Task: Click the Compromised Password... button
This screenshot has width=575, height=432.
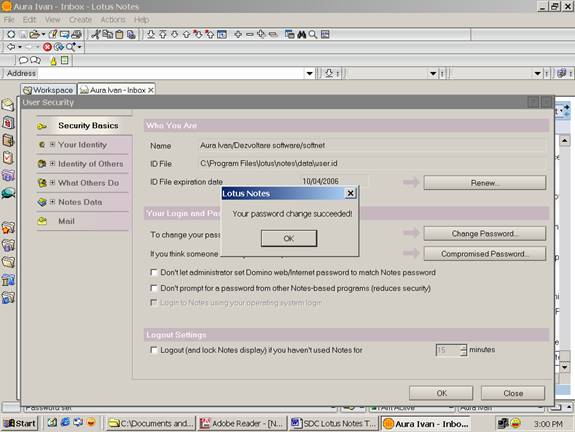Action: pos(484,254)
